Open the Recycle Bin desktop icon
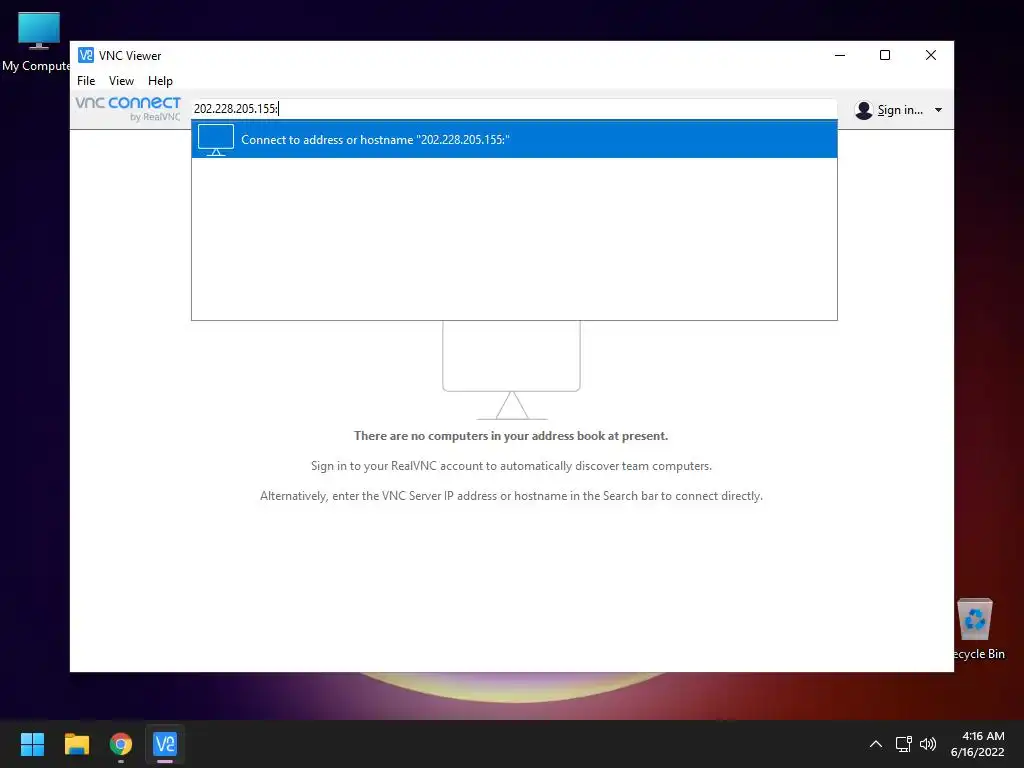1024x768 pixels. (976, 630)
